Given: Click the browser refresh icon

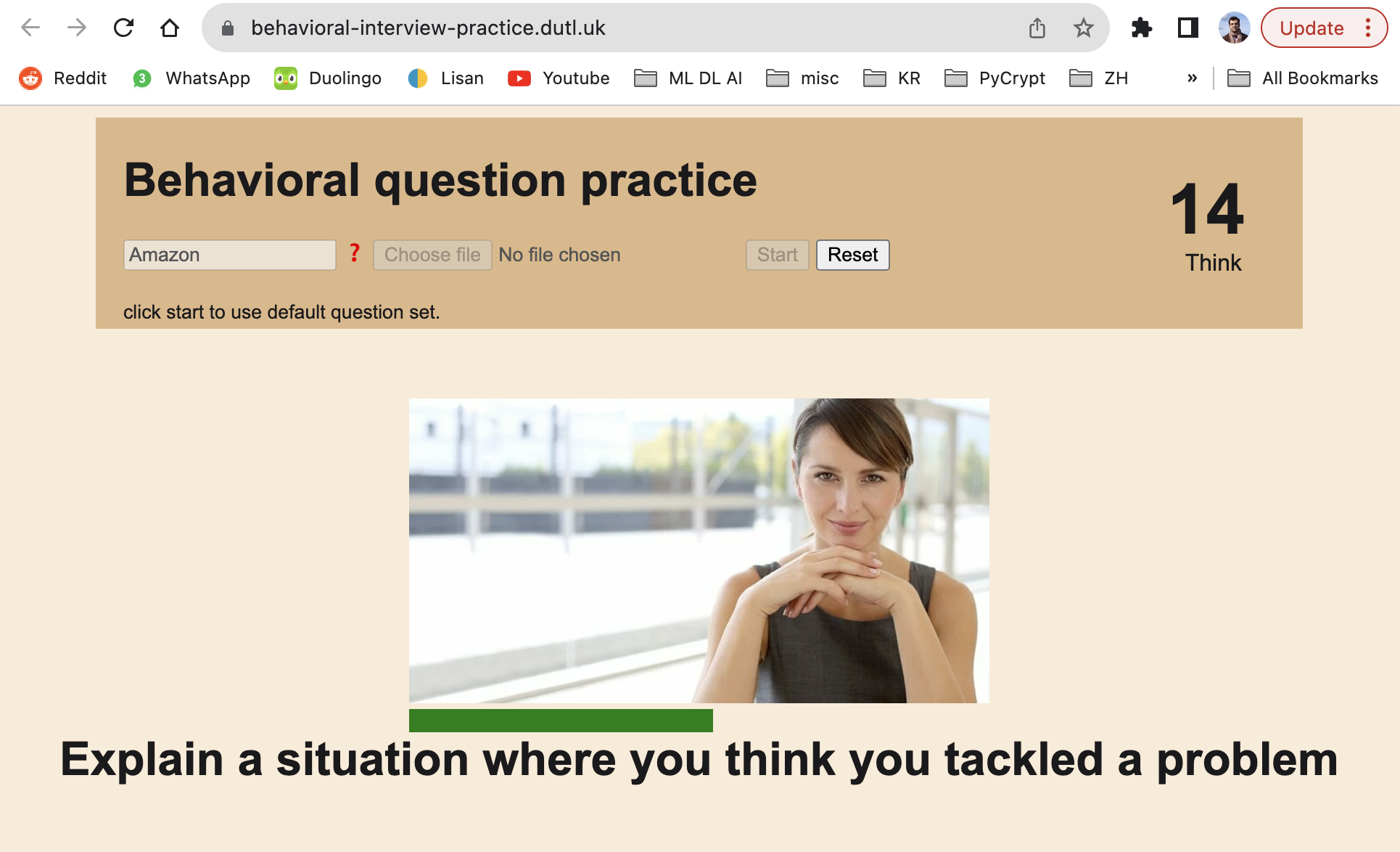Looking at the screenshot, I should click(124, 27).
